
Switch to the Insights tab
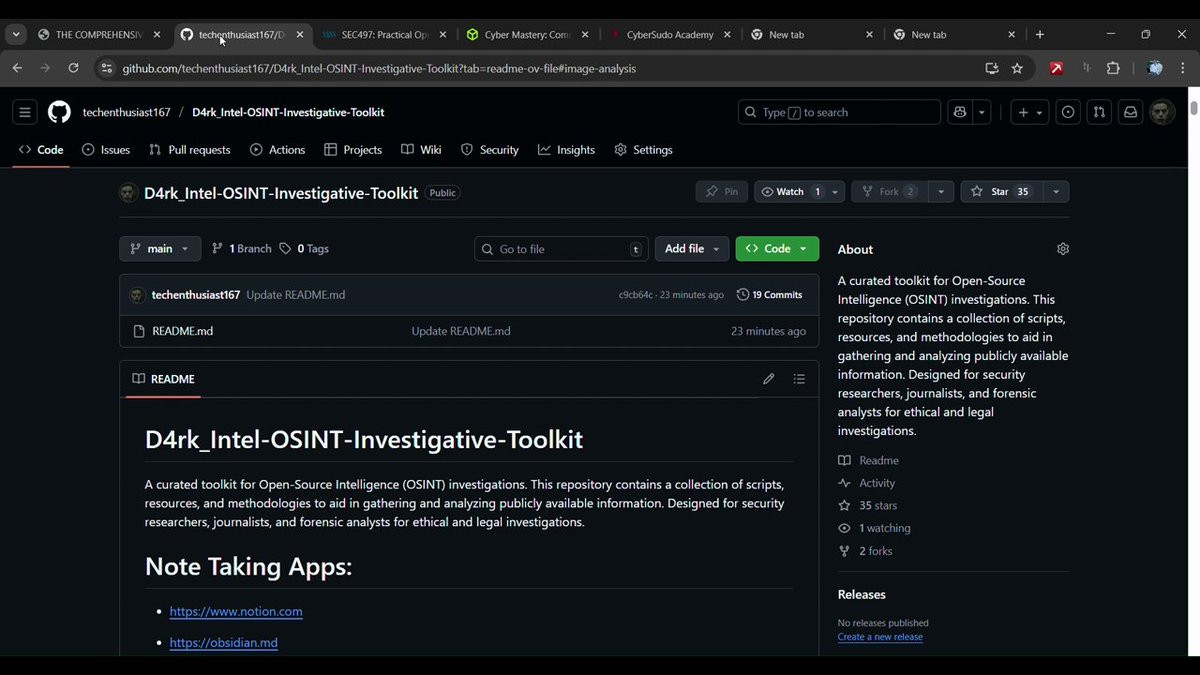566,150
